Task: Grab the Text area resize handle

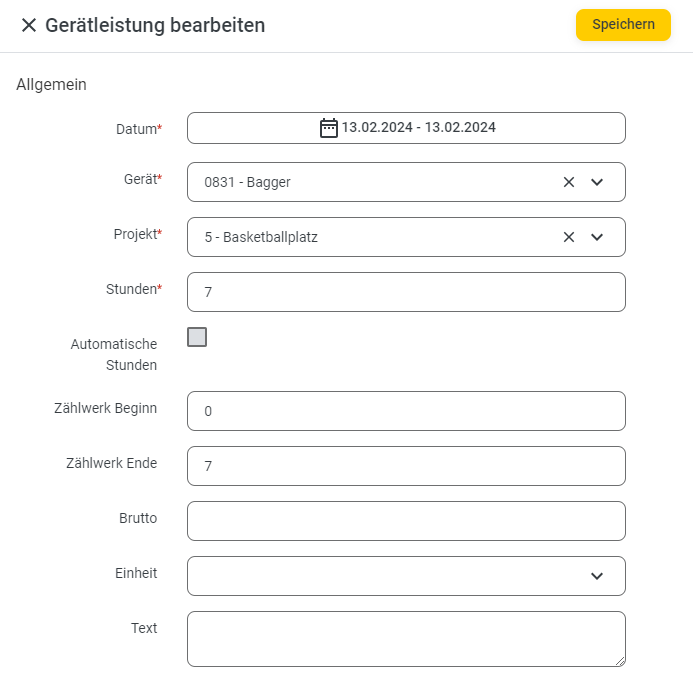Action: (620, 661)
